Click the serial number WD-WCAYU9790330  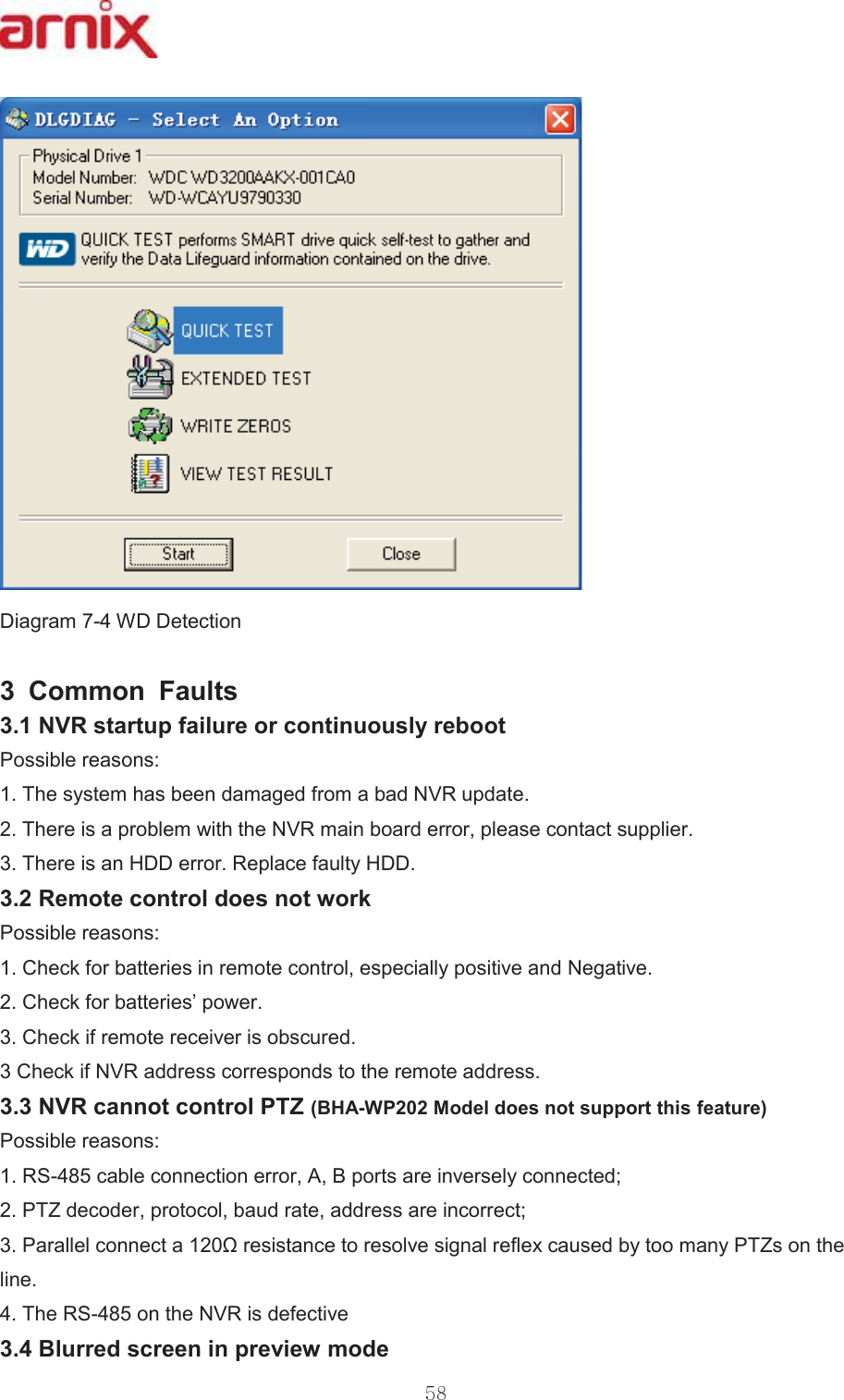pos(225,198)
